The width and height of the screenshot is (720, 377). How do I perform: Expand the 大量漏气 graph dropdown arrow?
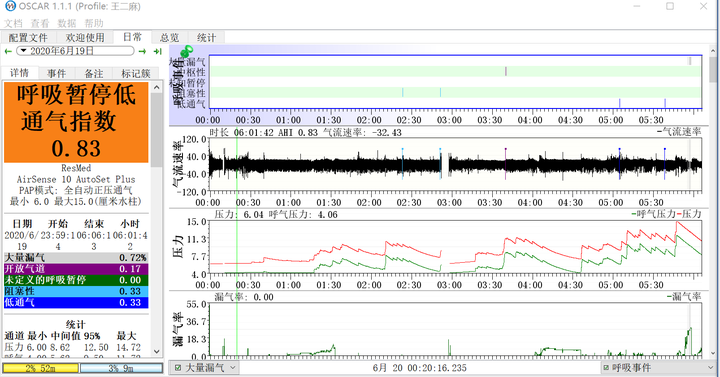(233, 368)
